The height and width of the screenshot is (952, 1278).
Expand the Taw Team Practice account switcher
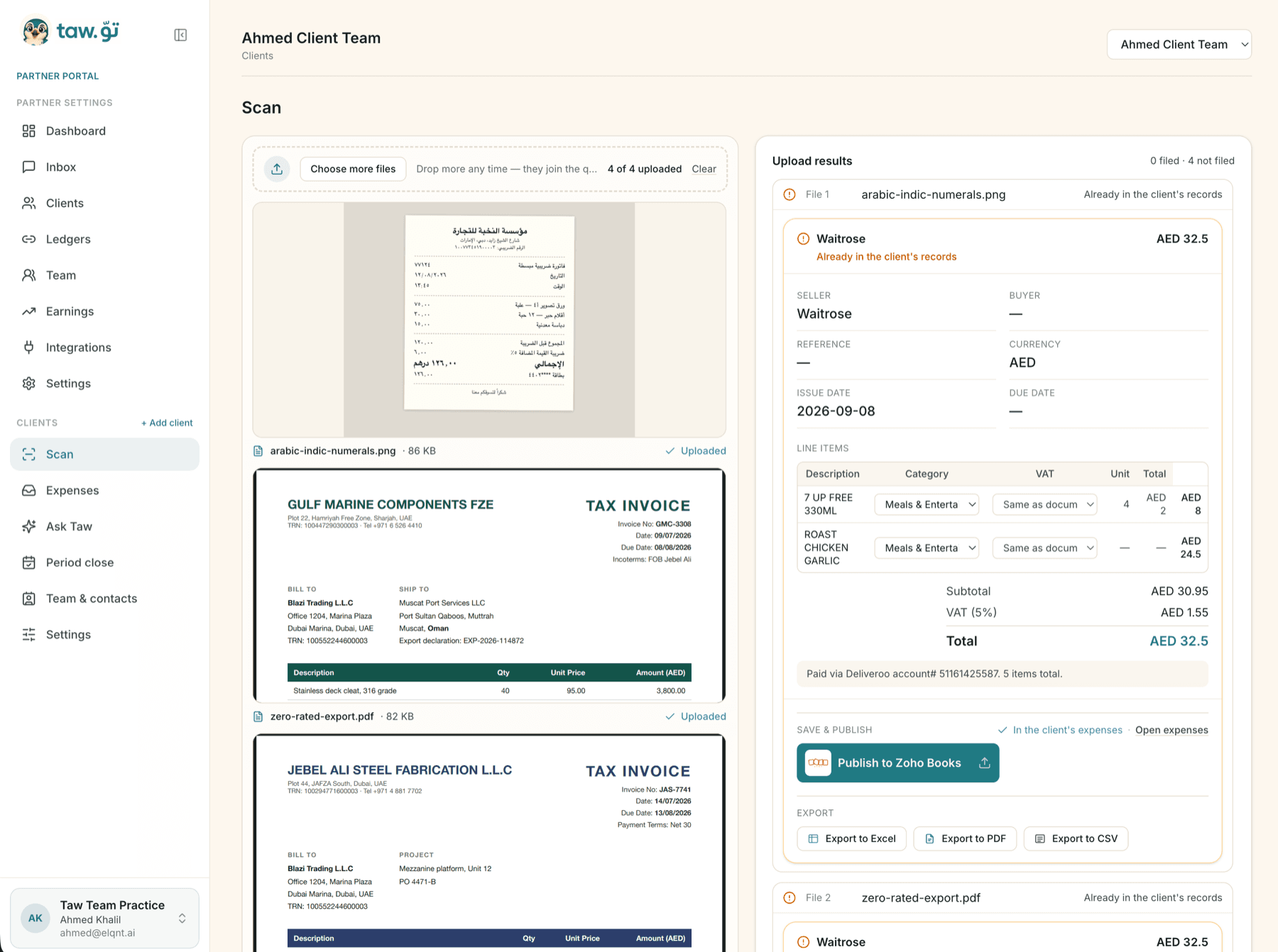[x=104, y=918]
